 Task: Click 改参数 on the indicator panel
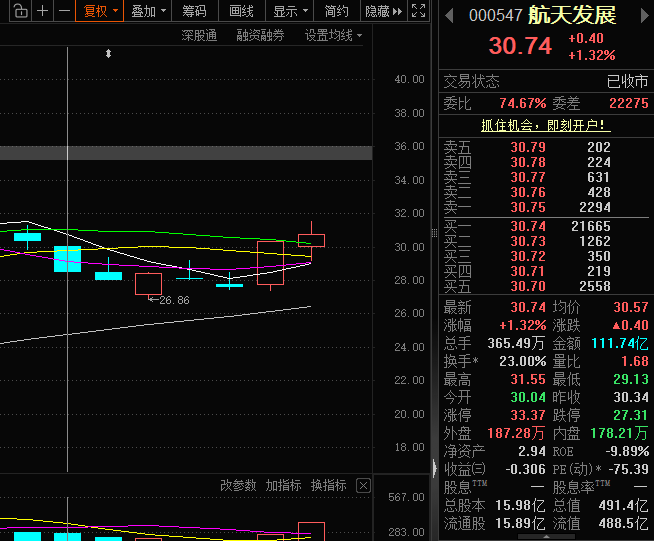click(238, 486)
